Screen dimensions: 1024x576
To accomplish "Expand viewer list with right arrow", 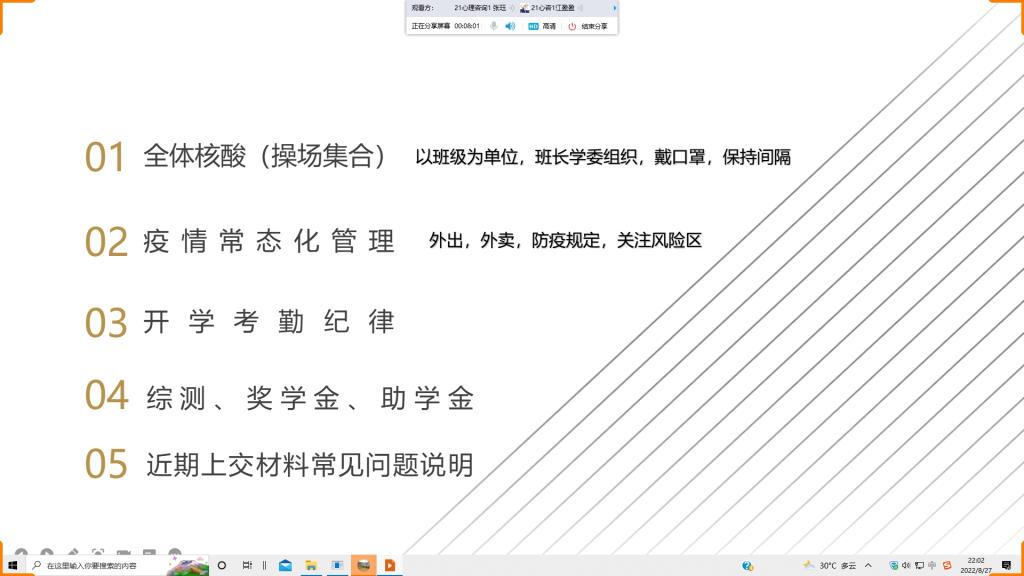I will point(614,8).
